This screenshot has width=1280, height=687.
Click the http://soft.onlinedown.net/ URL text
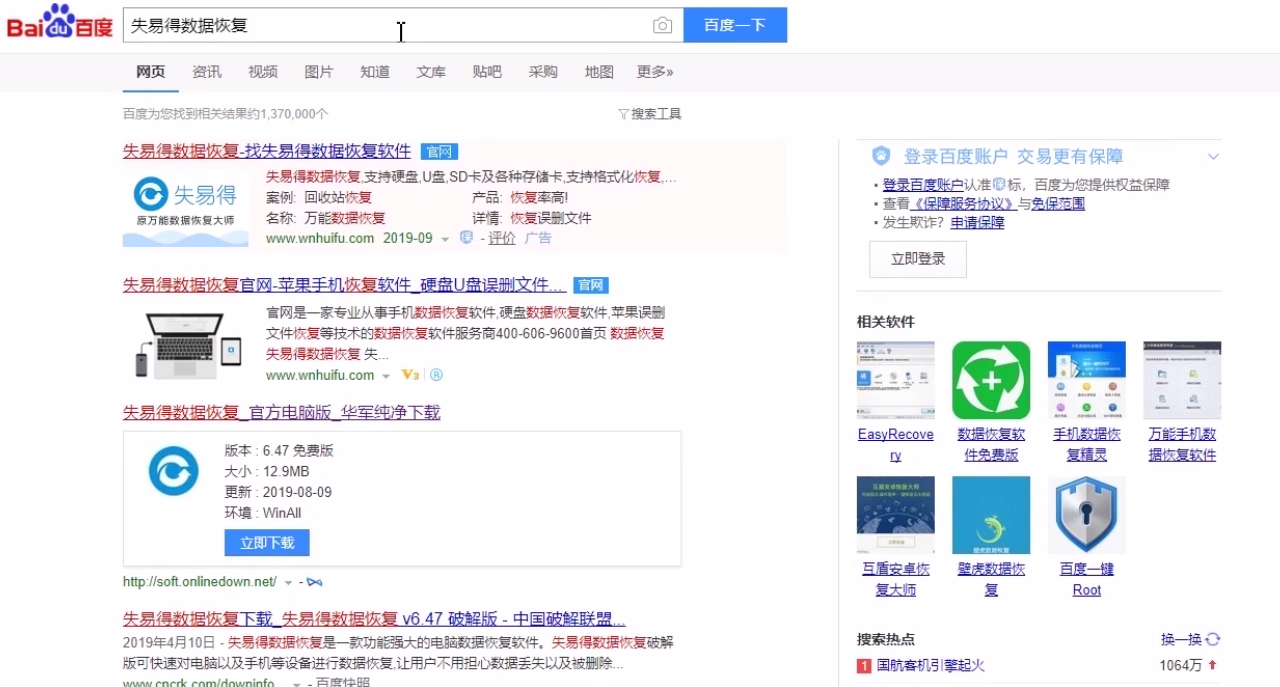pyautogui.click(x=200, y=582)
